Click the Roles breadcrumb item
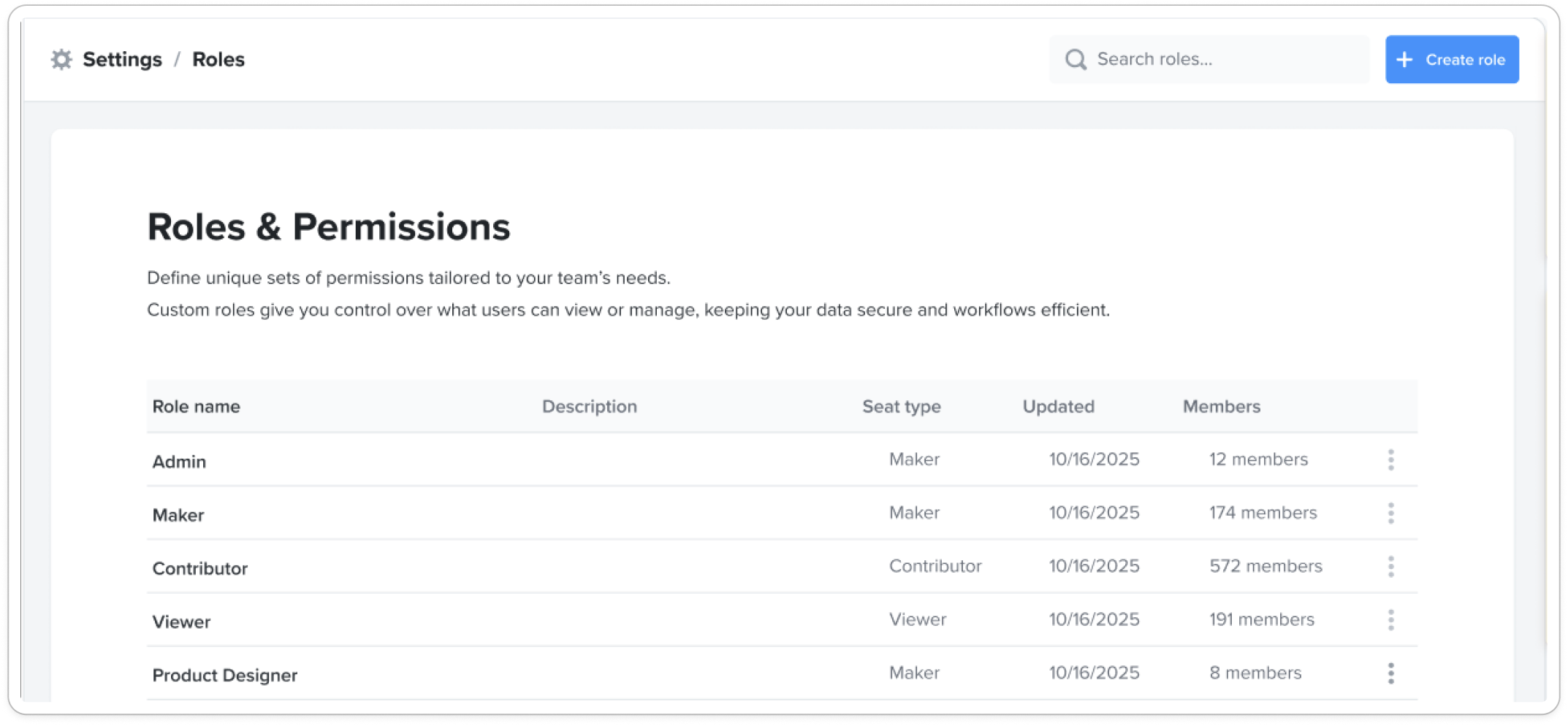Viewport: 1568px width, 726px height. (x=218, y=59)
